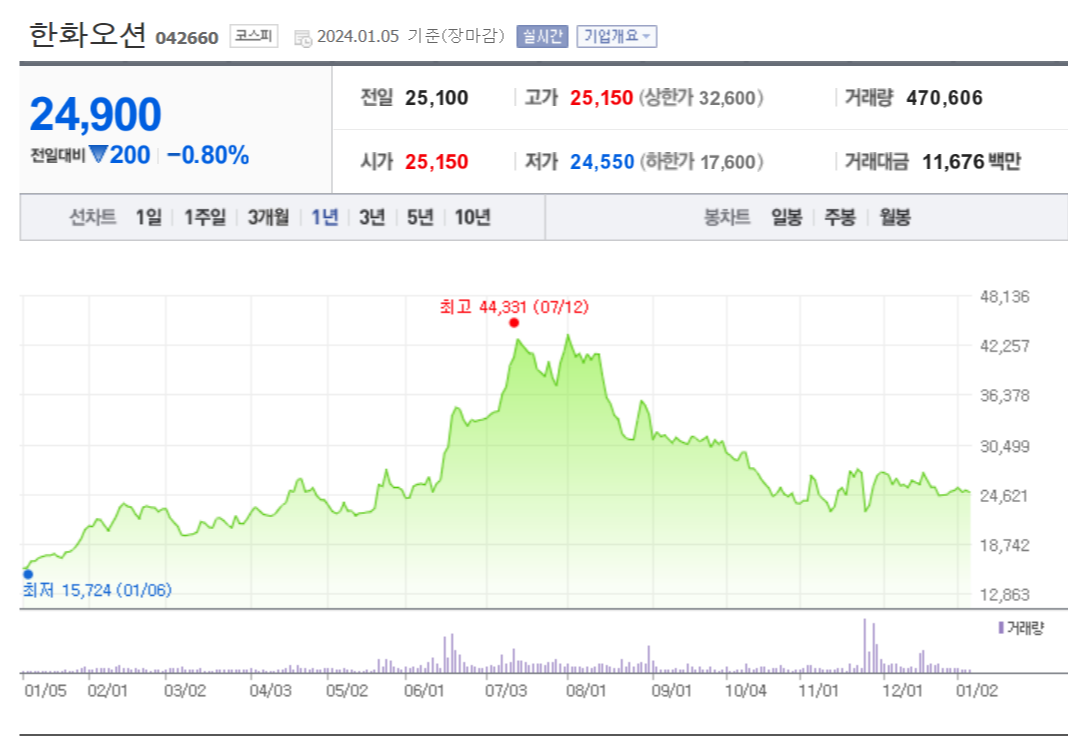Click the 18,742 y-axis label
The width and height of the screenshot is (1068, 736).
[x=1005, y=545]
